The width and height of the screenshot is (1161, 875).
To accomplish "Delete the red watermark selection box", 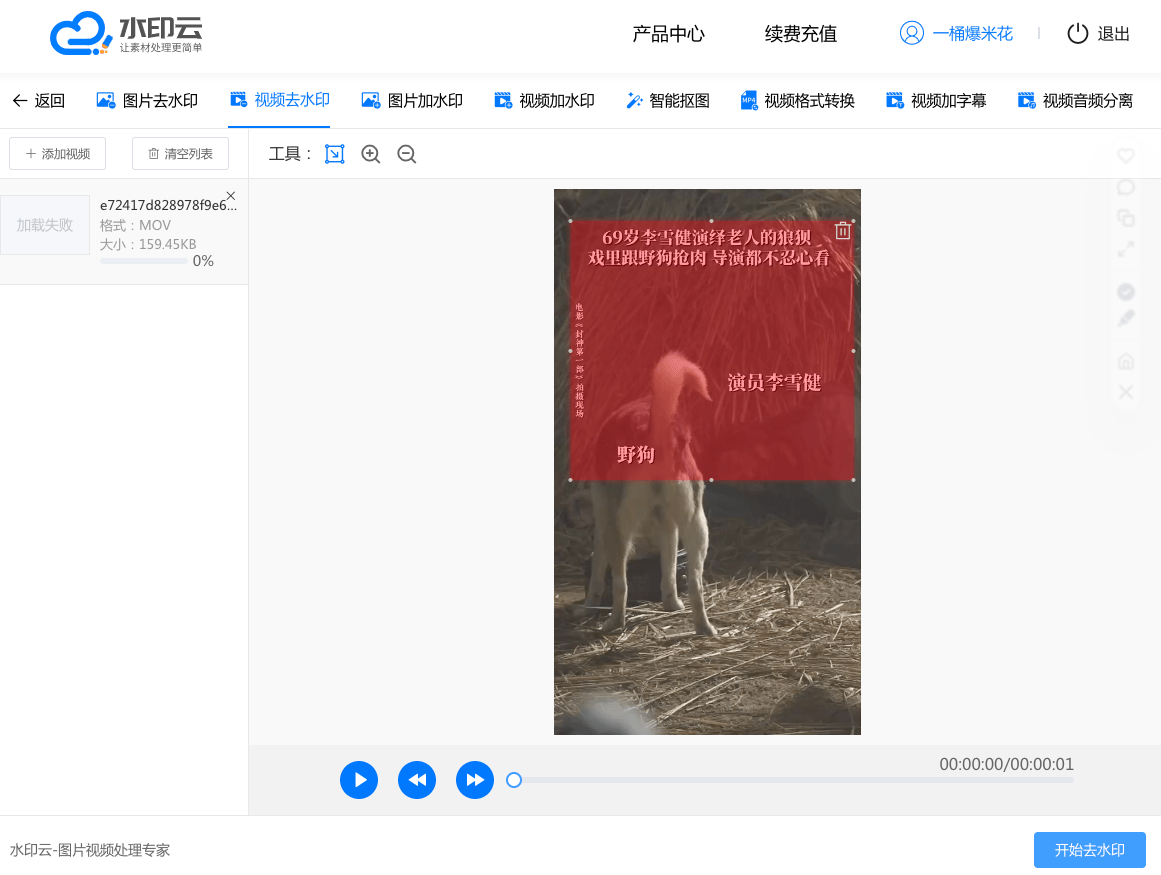I will click(x=843, y=231).
